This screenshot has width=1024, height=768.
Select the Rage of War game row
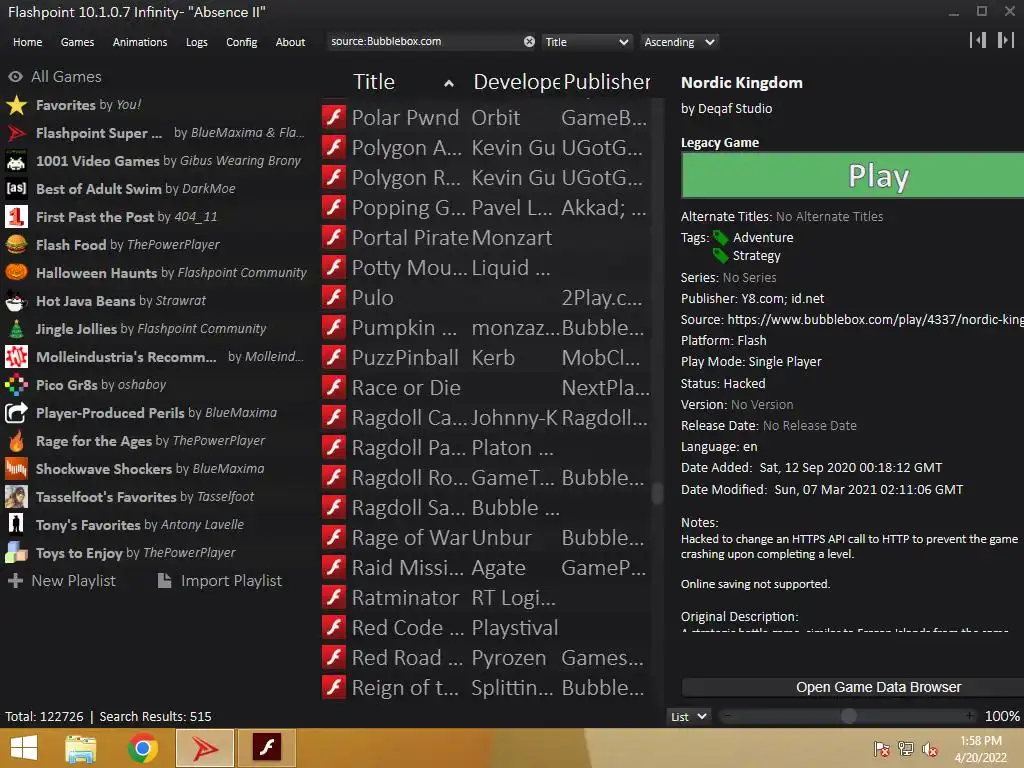click(486, 537)
